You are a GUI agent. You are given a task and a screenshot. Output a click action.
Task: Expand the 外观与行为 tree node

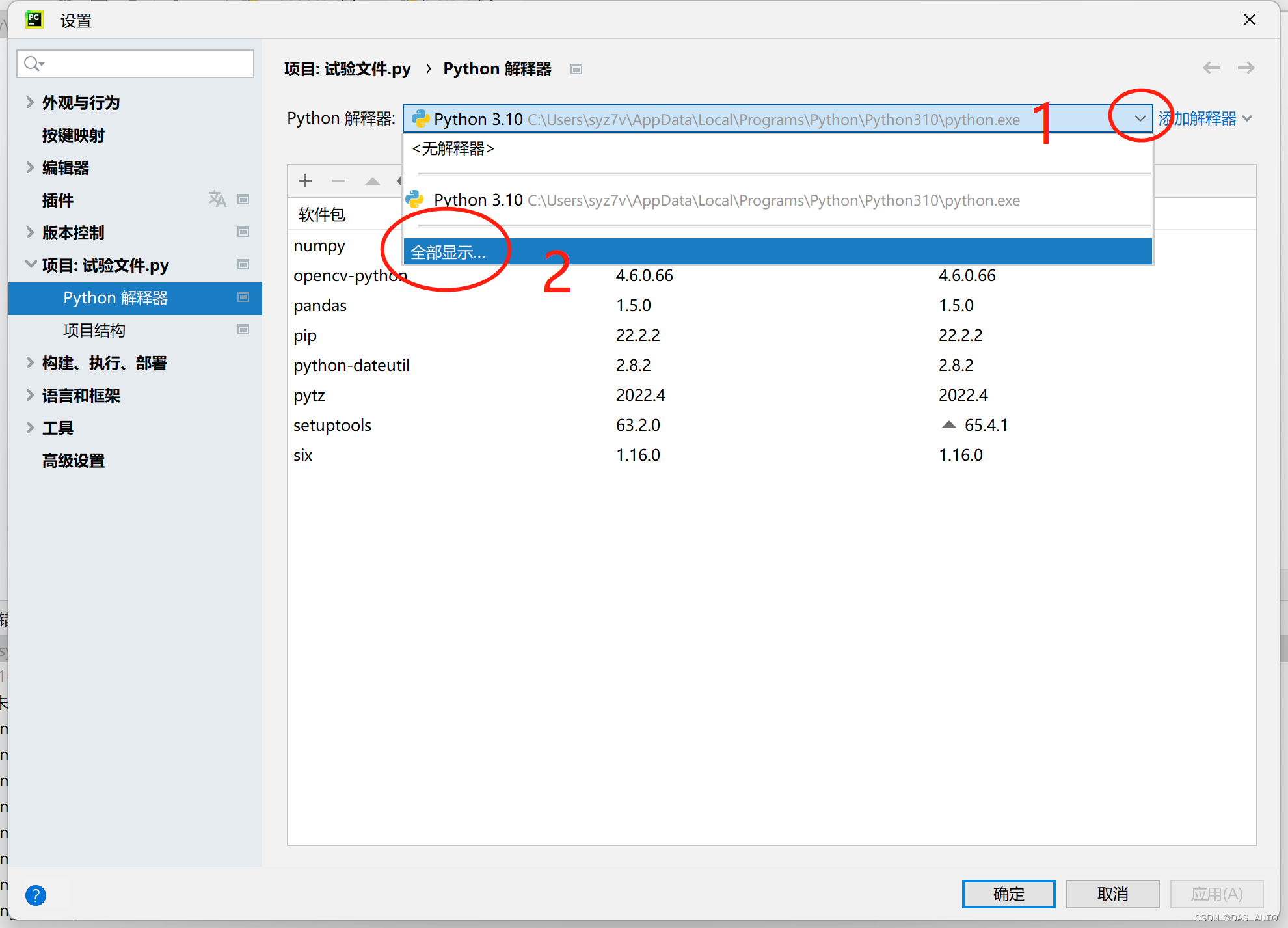[30, 102]
